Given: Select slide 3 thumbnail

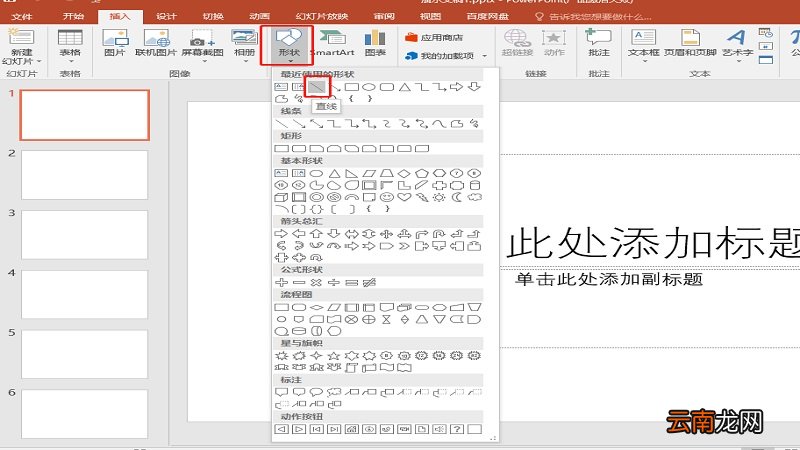Looking at the screenshot, I should [84, 235].
